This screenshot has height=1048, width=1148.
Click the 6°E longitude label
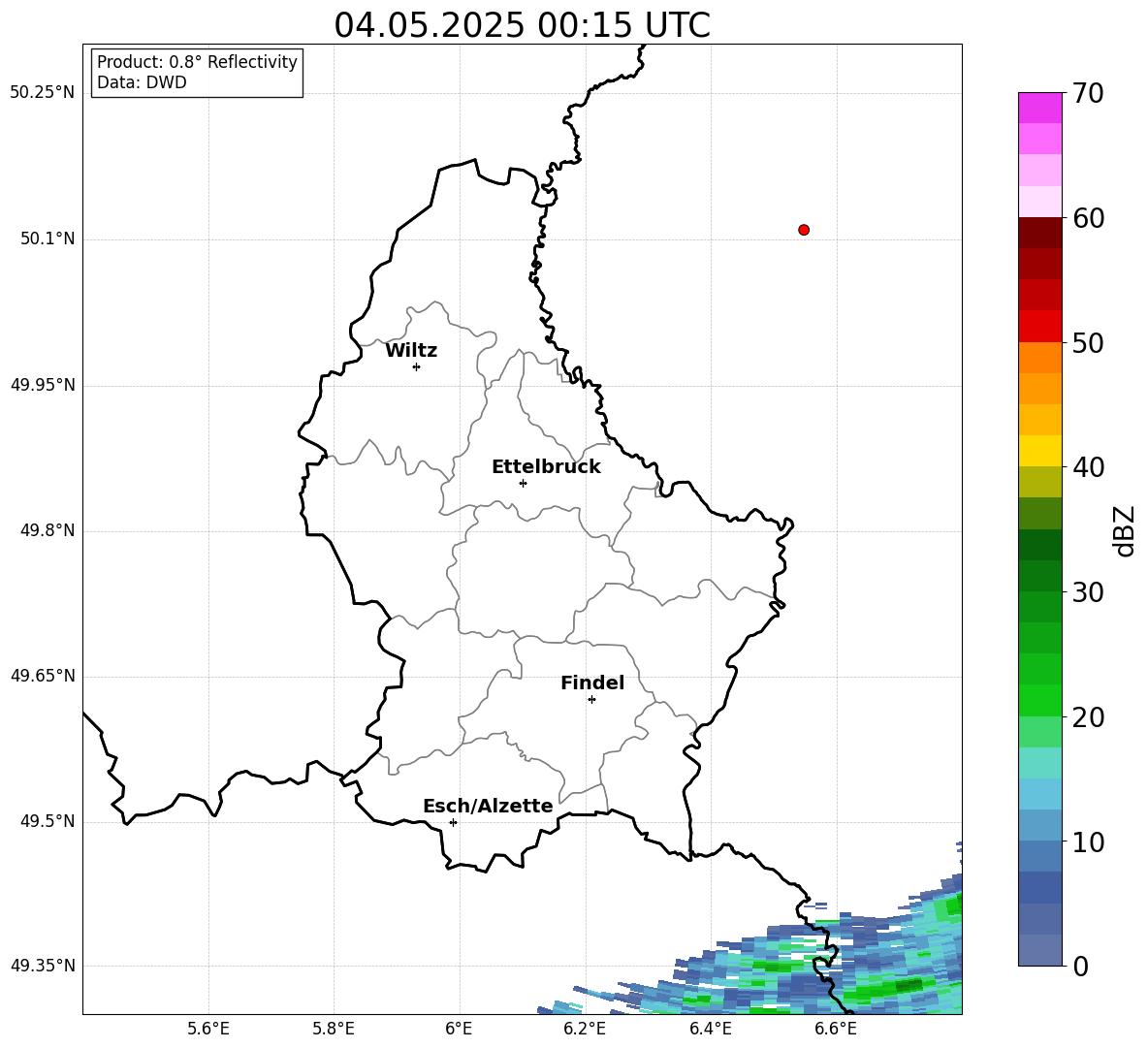[459, 1029]
